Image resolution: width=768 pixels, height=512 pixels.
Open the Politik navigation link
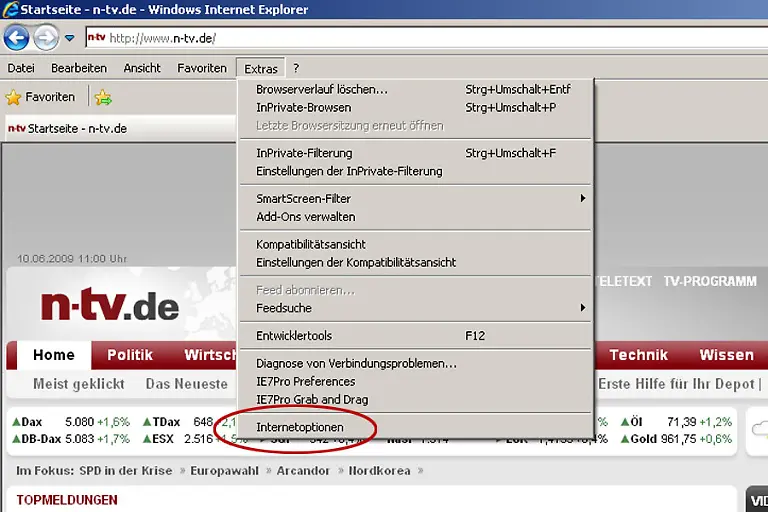130,355
